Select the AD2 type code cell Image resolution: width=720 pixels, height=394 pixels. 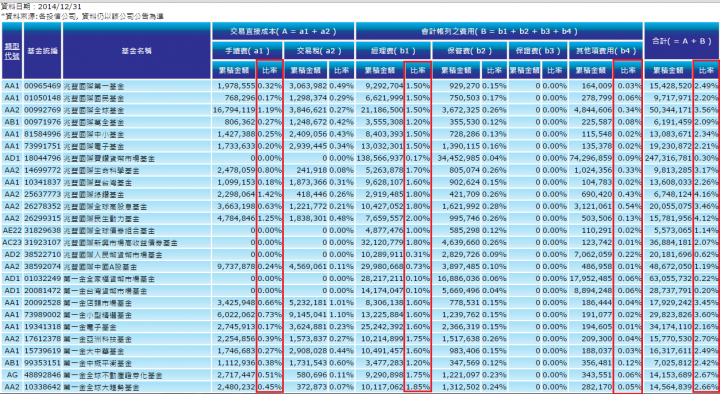12,254
